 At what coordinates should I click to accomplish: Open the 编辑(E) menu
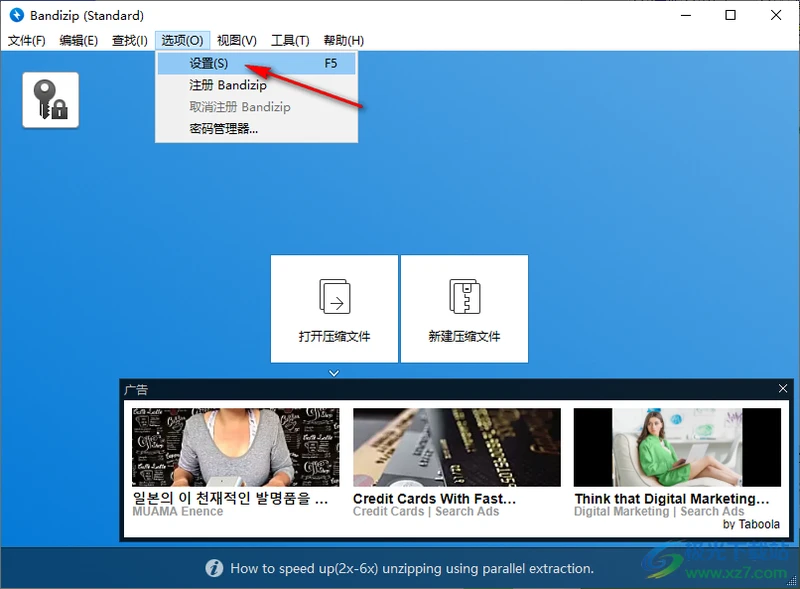coord(79,40)
